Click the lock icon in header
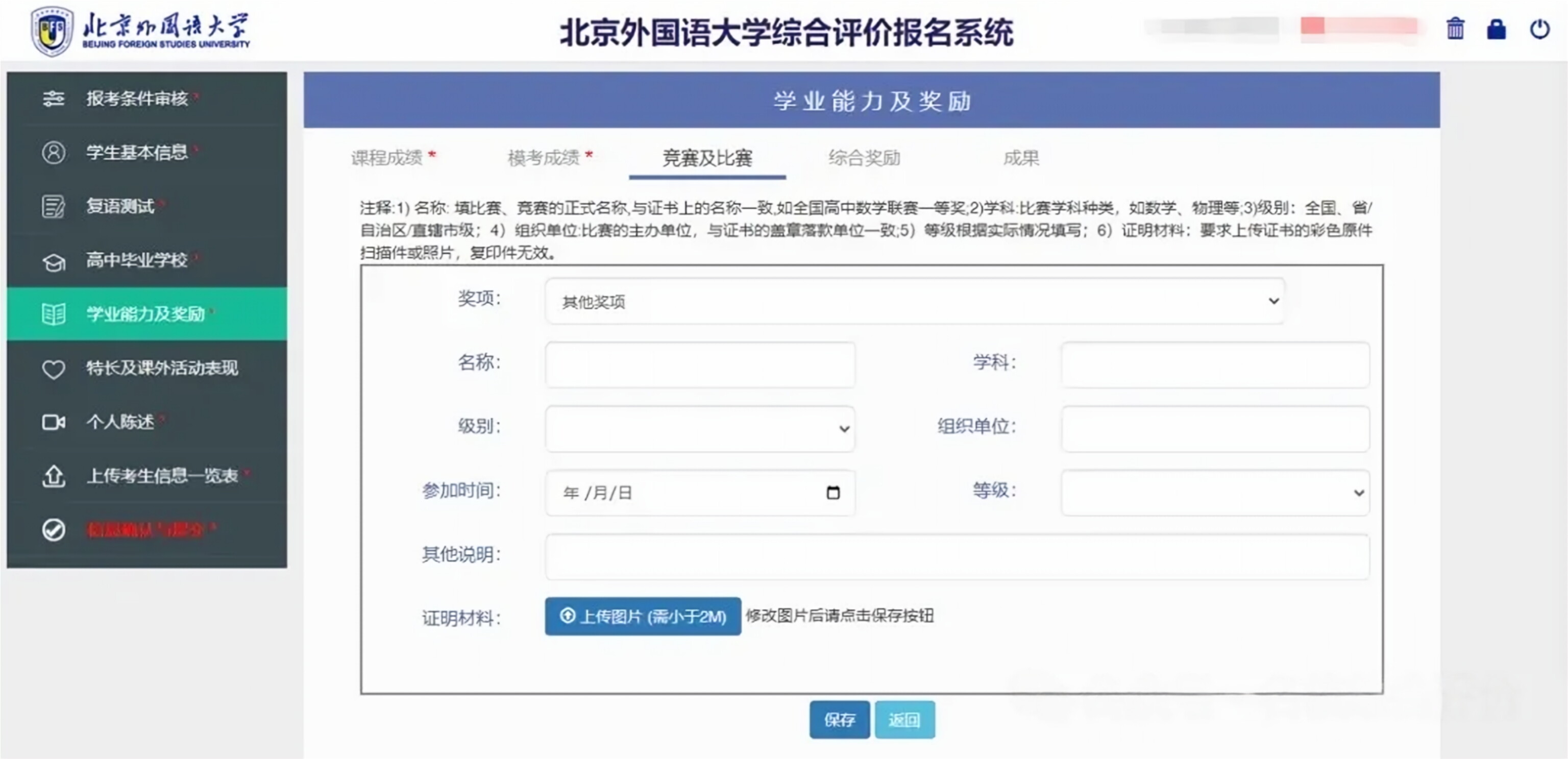Screen dimensions: 1568x759 point(1496,29)
